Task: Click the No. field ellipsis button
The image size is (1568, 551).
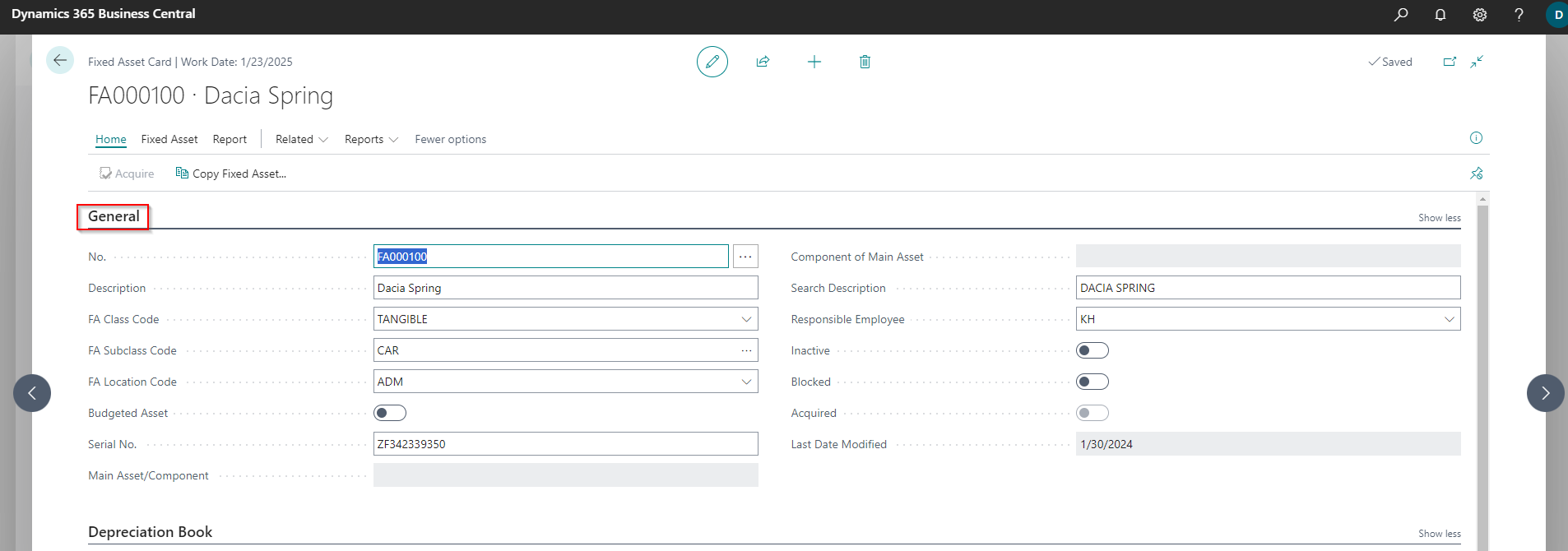Action: pyautogui.click(x=745, y=257)
